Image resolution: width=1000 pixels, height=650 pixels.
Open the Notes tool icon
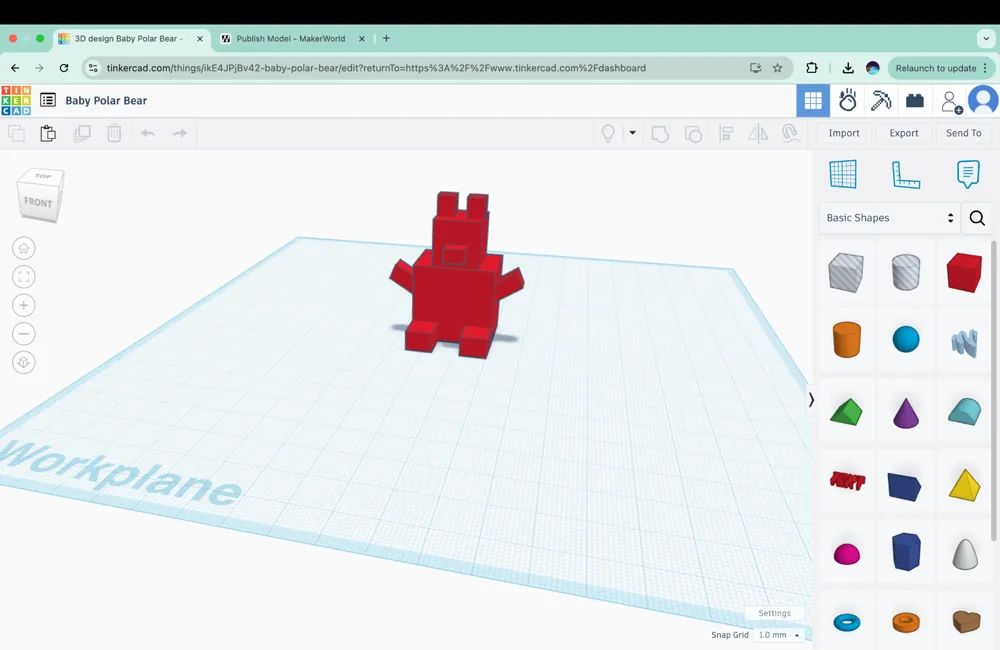point(967,174)
